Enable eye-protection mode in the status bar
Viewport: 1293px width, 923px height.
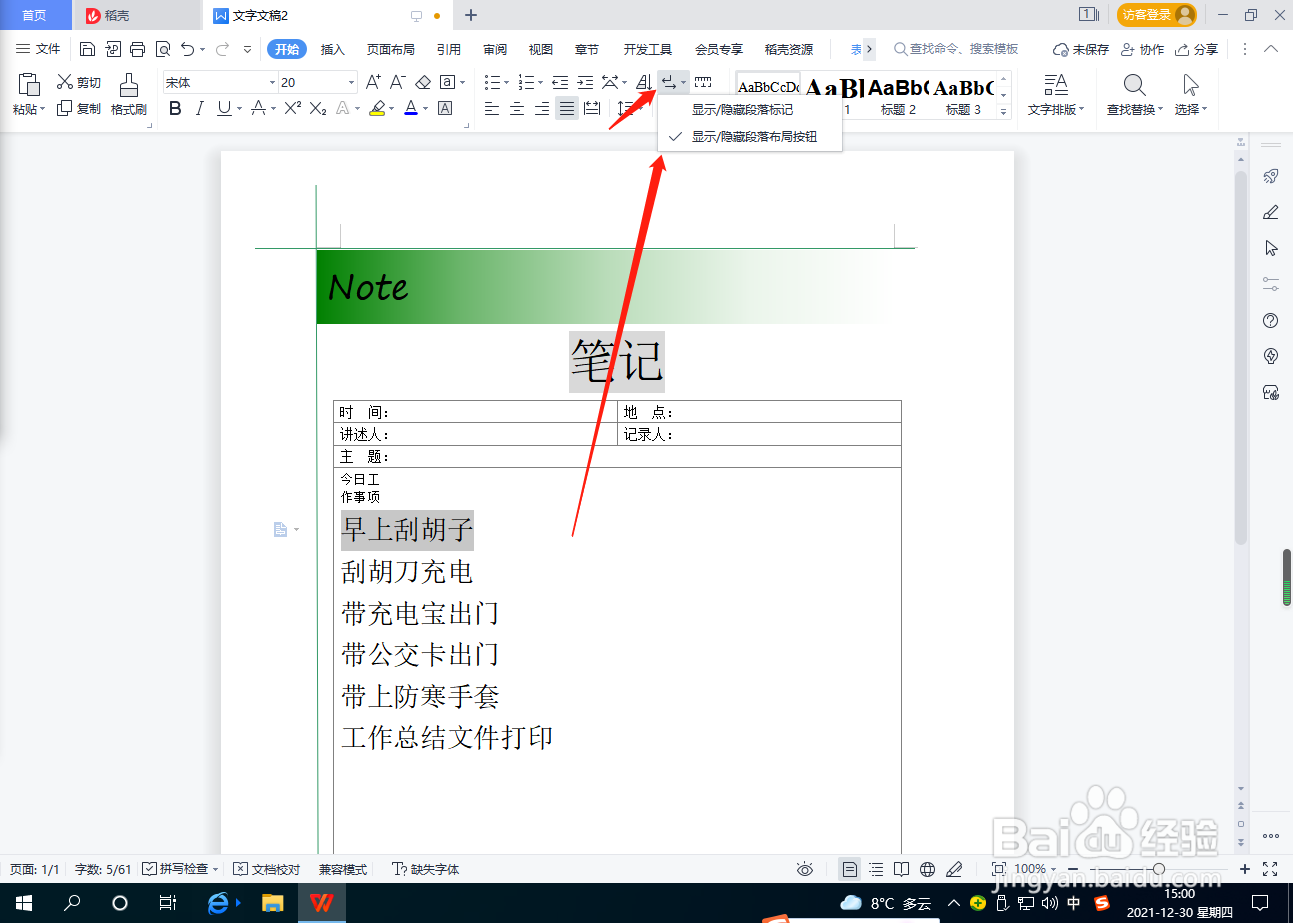tap(805, 869)
